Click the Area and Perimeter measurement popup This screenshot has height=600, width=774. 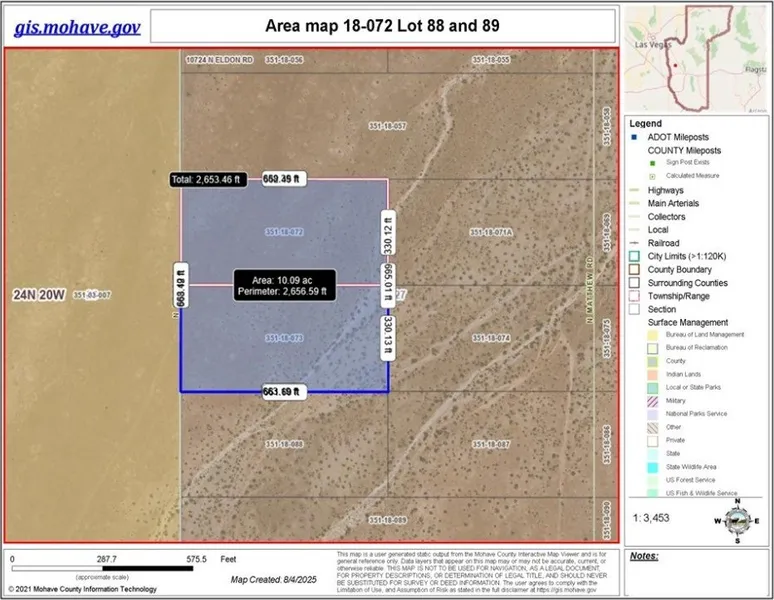286,284
